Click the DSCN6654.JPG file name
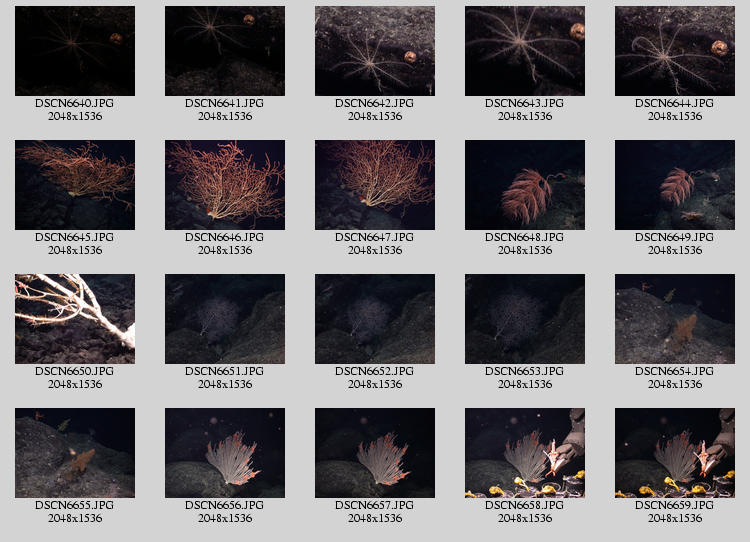The image size is (750, 542). (674, 371)
